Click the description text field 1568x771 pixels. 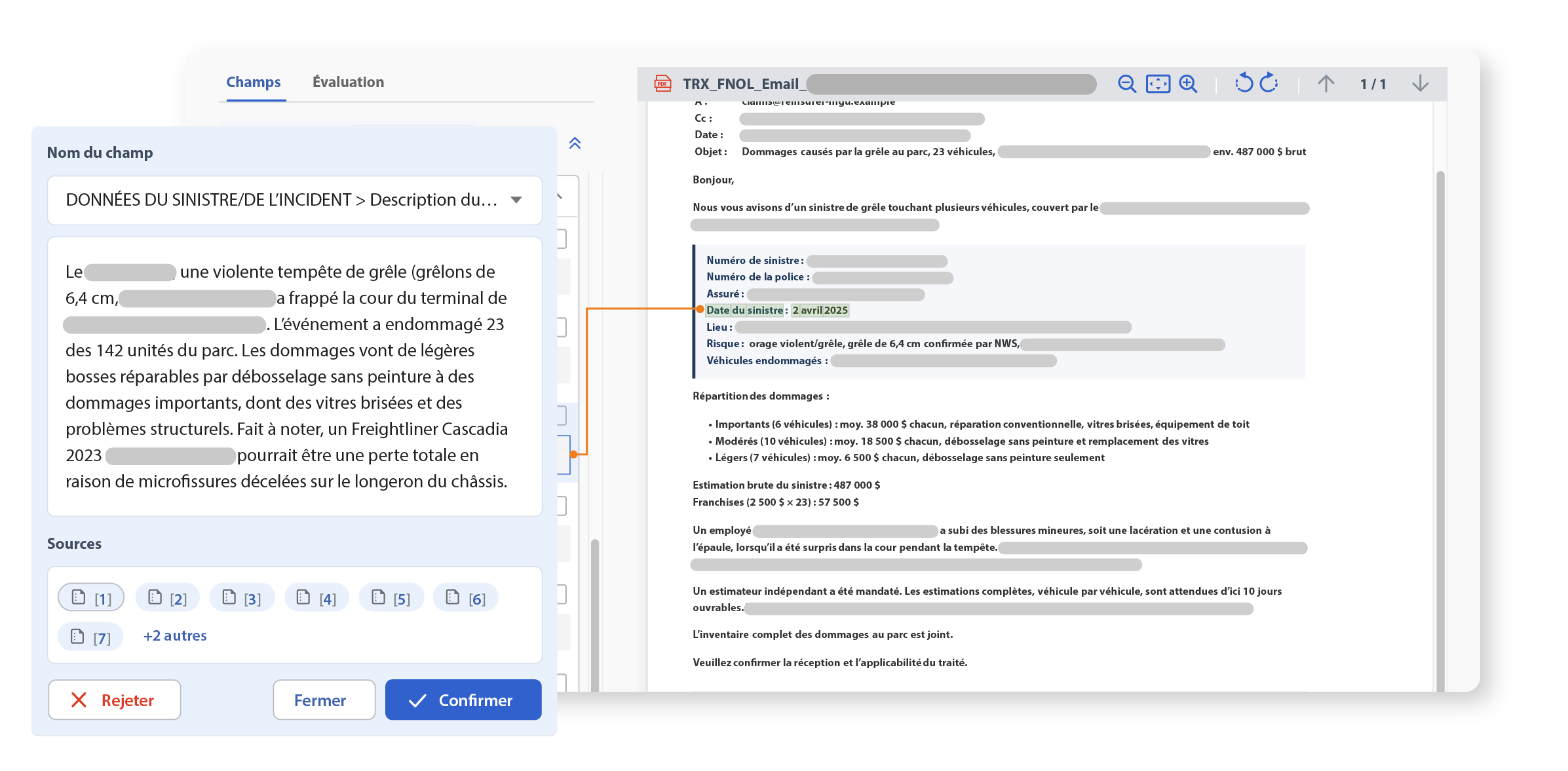click(x=295, y=377)
